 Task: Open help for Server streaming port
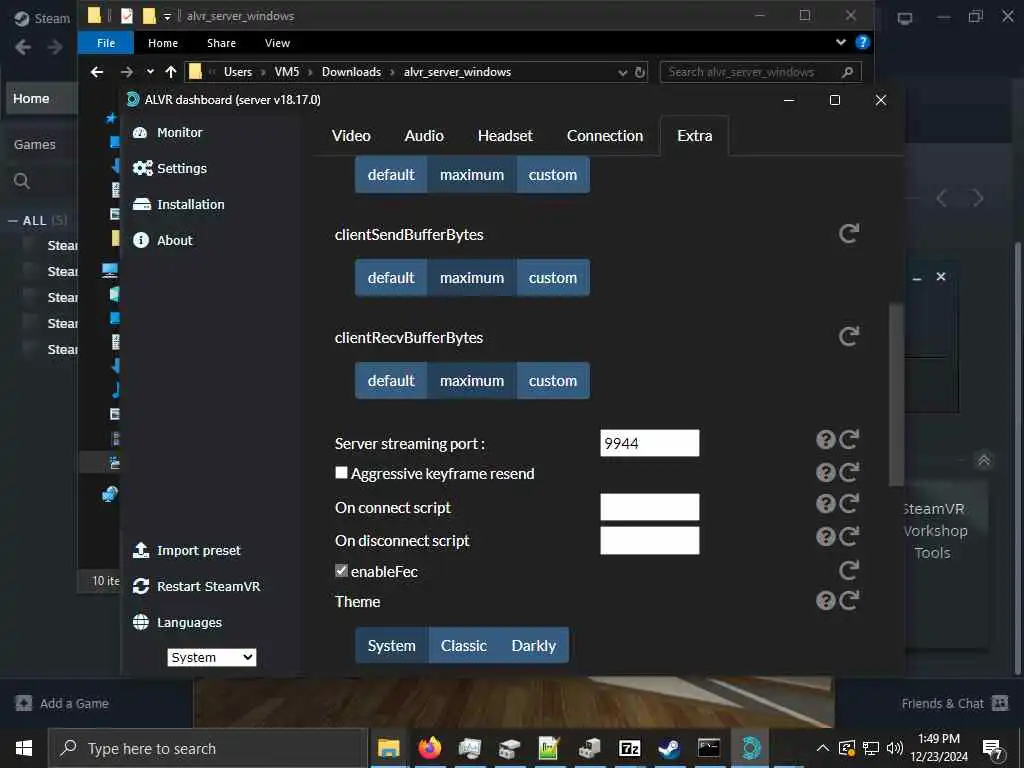coord(825,440)
